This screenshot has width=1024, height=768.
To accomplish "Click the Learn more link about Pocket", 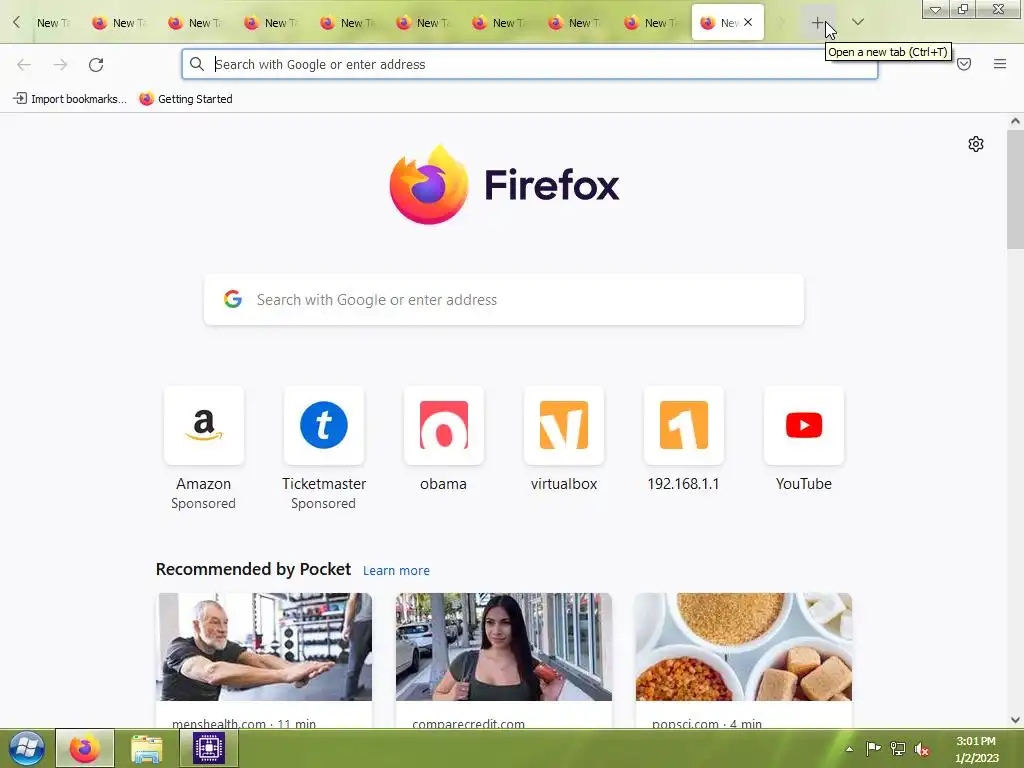I will [x=396, y=571].
